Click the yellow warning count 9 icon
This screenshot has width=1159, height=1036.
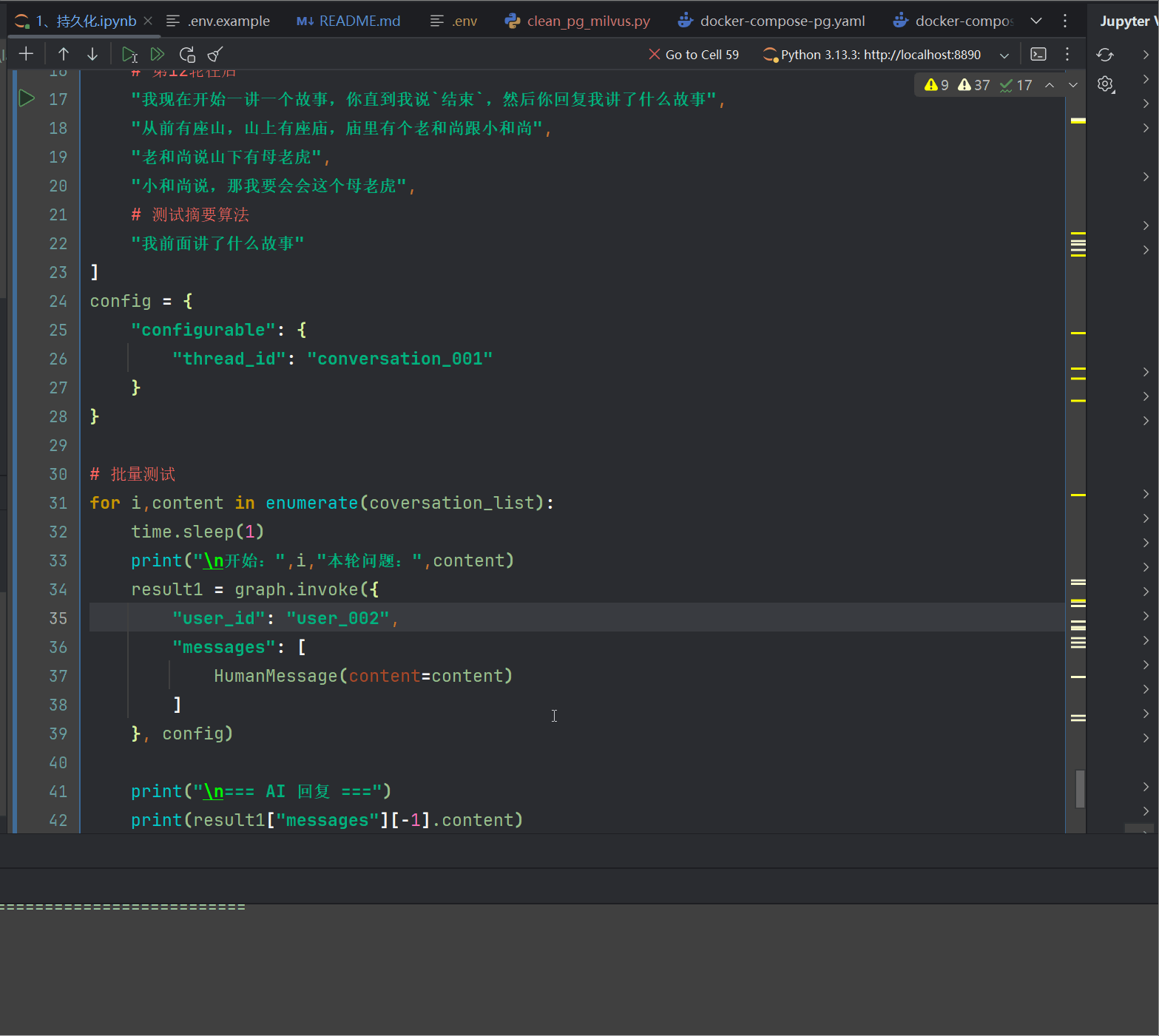[936, 85]
